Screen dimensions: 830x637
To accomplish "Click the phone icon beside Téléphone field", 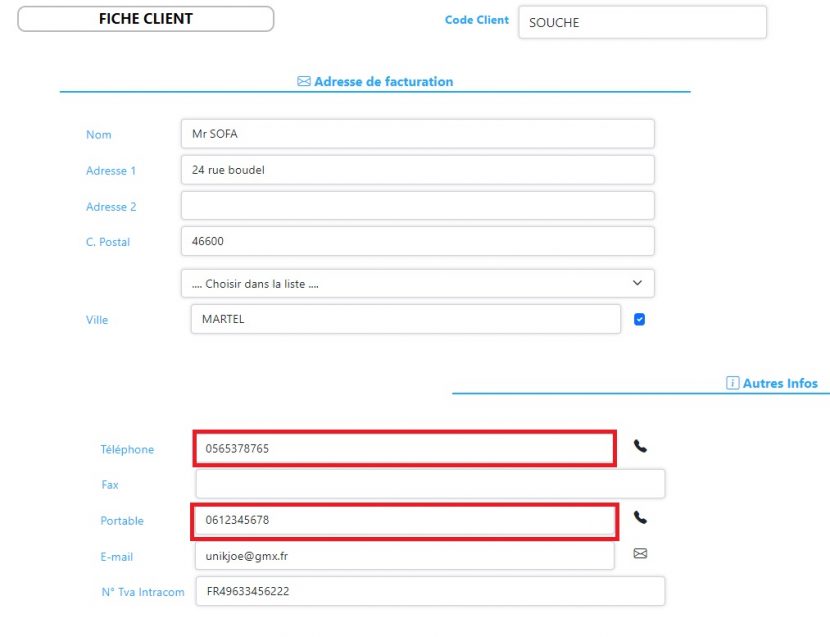I will point(640,446).
